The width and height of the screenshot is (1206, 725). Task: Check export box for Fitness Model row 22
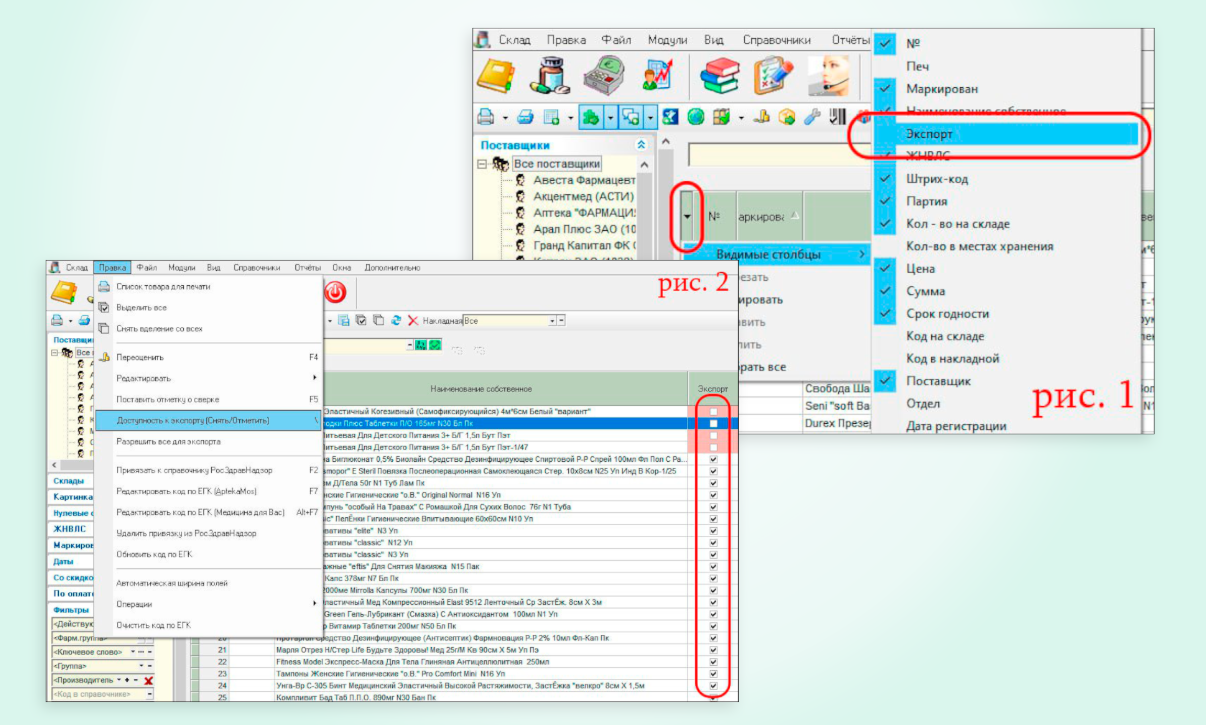point(713,661)
